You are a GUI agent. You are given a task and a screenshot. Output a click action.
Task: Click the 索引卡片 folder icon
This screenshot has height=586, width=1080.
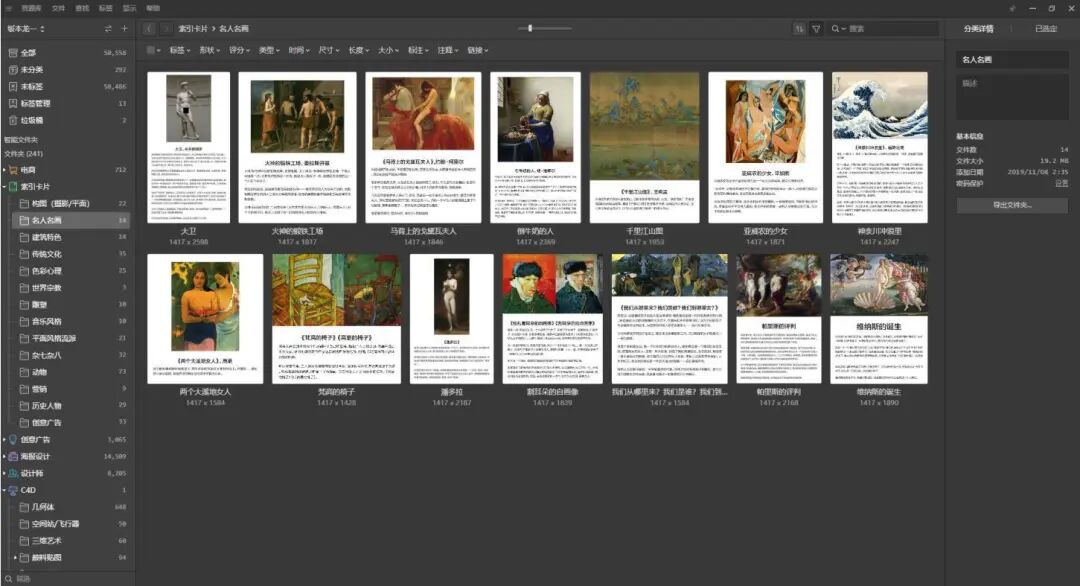13,187
